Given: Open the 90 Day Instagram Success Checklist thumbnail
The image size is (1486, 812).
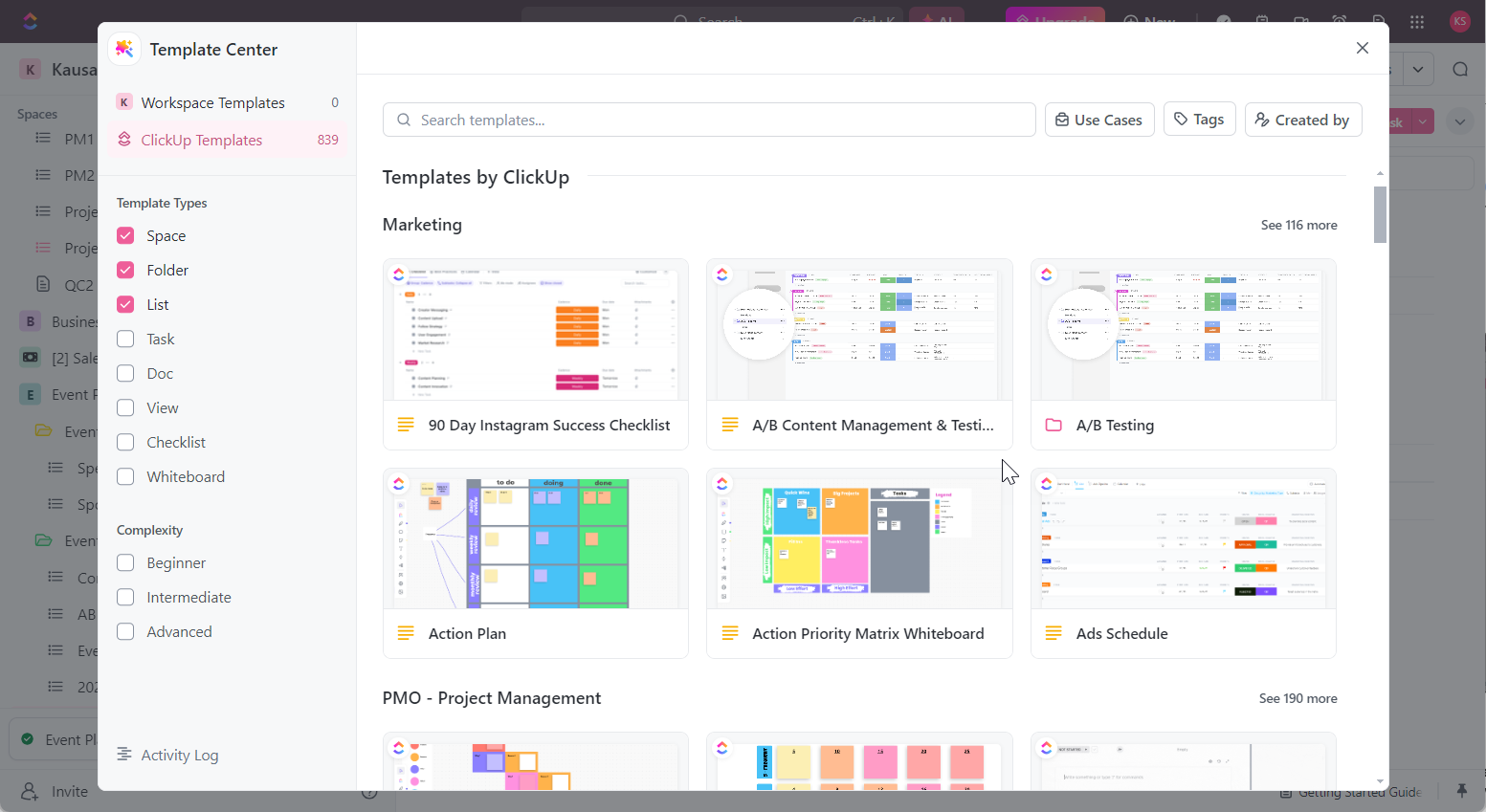Looking at the screenshot, I should [536, 330].
